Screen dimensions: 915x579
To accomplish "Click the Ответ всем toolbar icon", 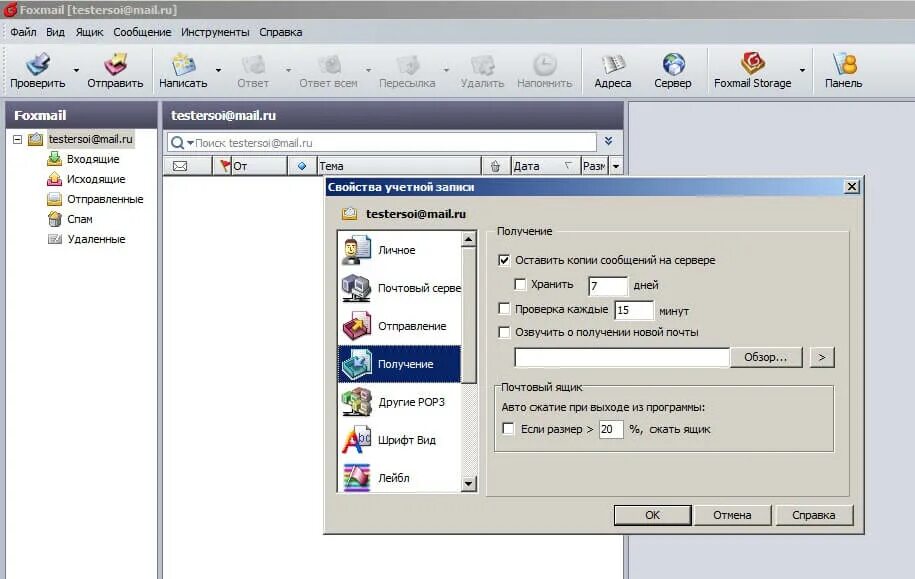I will pyautogui.click(x=329, y=64).
